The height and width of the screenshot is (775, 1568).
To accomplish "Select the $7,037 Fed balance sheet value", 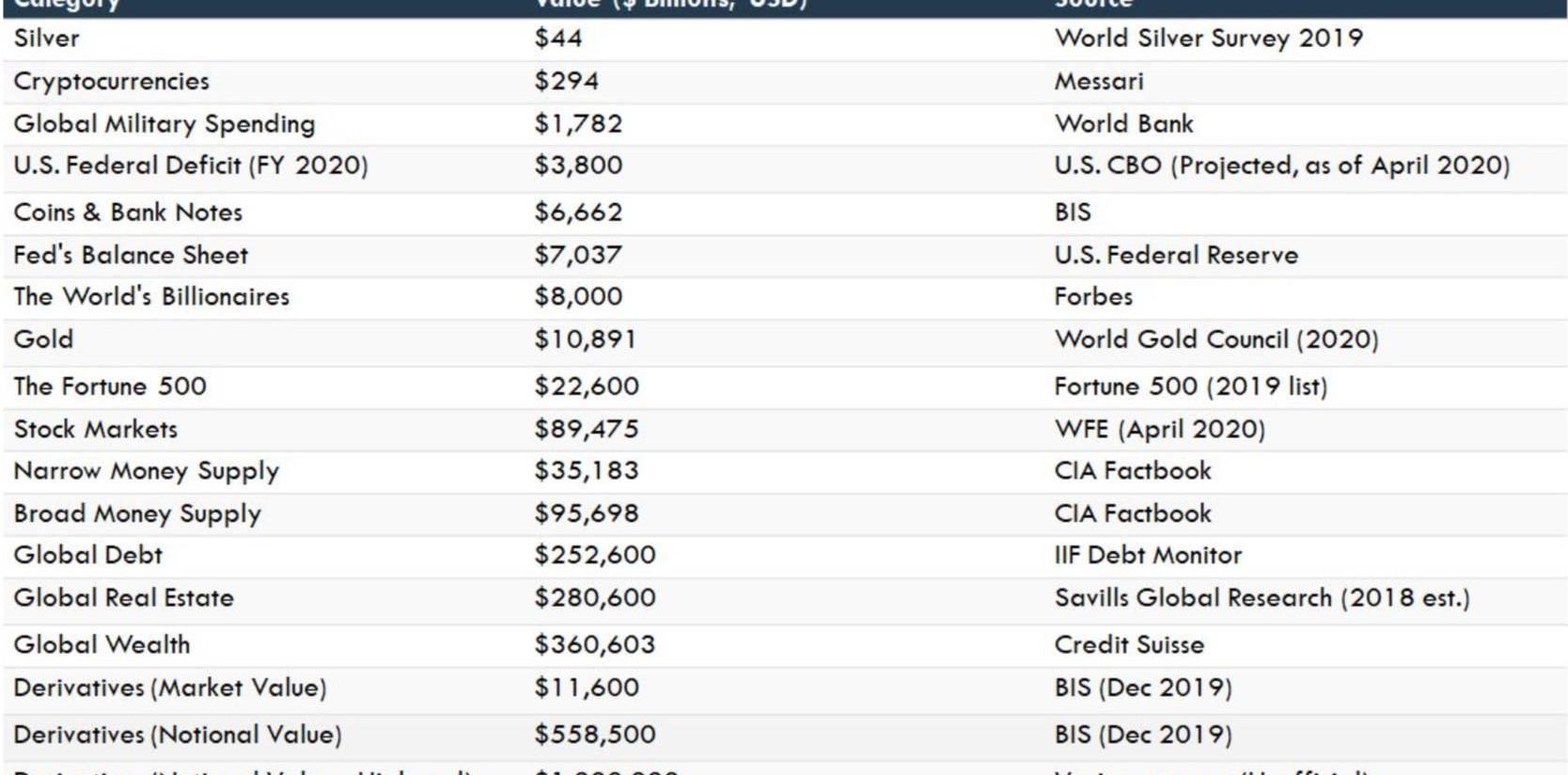I will click(x=578, y=255).
